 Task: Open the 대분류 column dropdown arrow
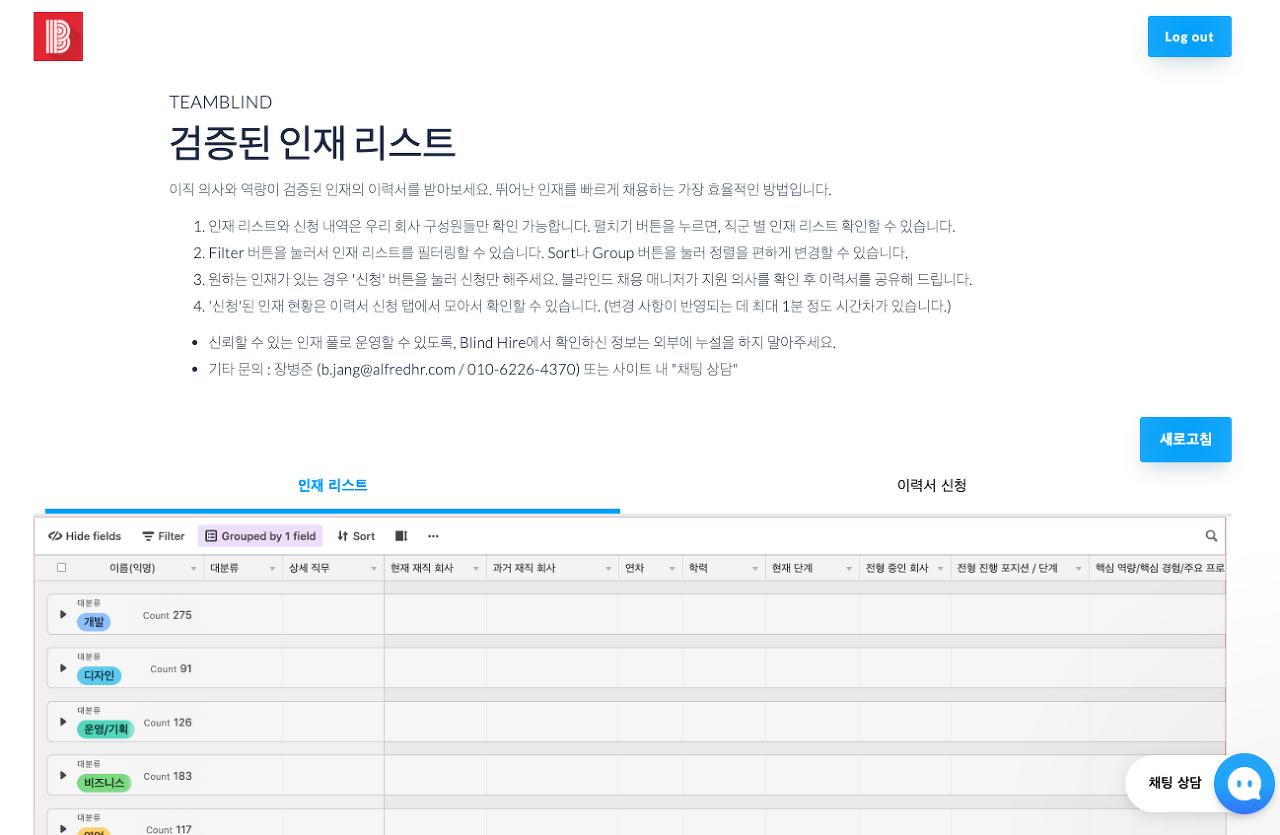(271, 567)
